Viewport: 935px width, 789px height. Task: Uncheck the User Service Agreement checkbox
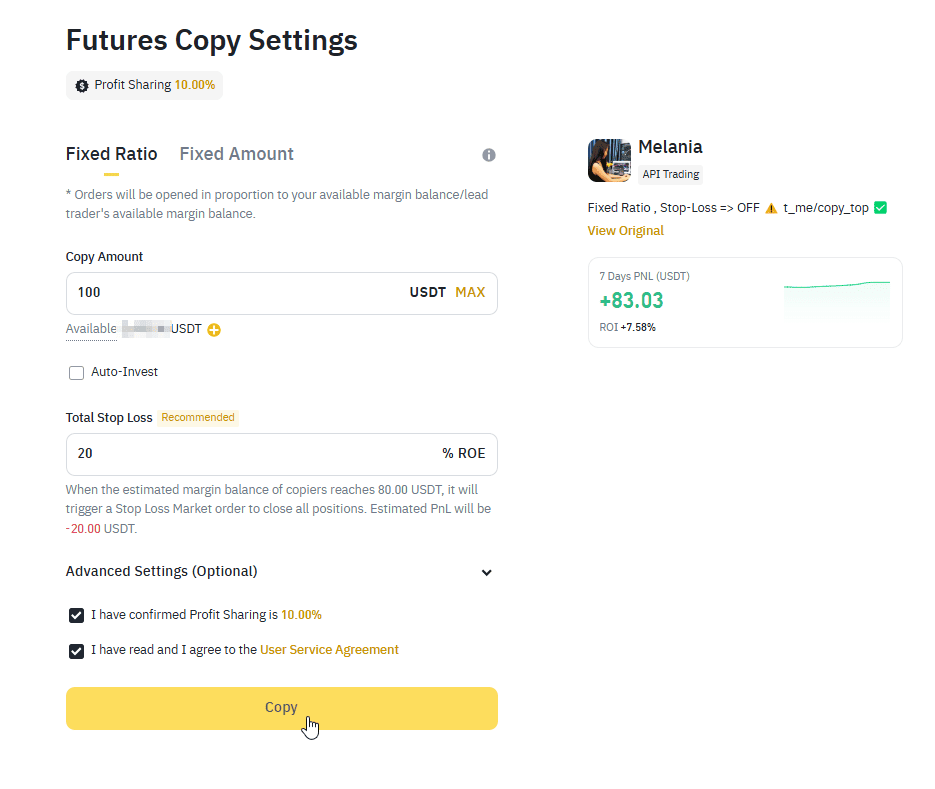(76, 651)
